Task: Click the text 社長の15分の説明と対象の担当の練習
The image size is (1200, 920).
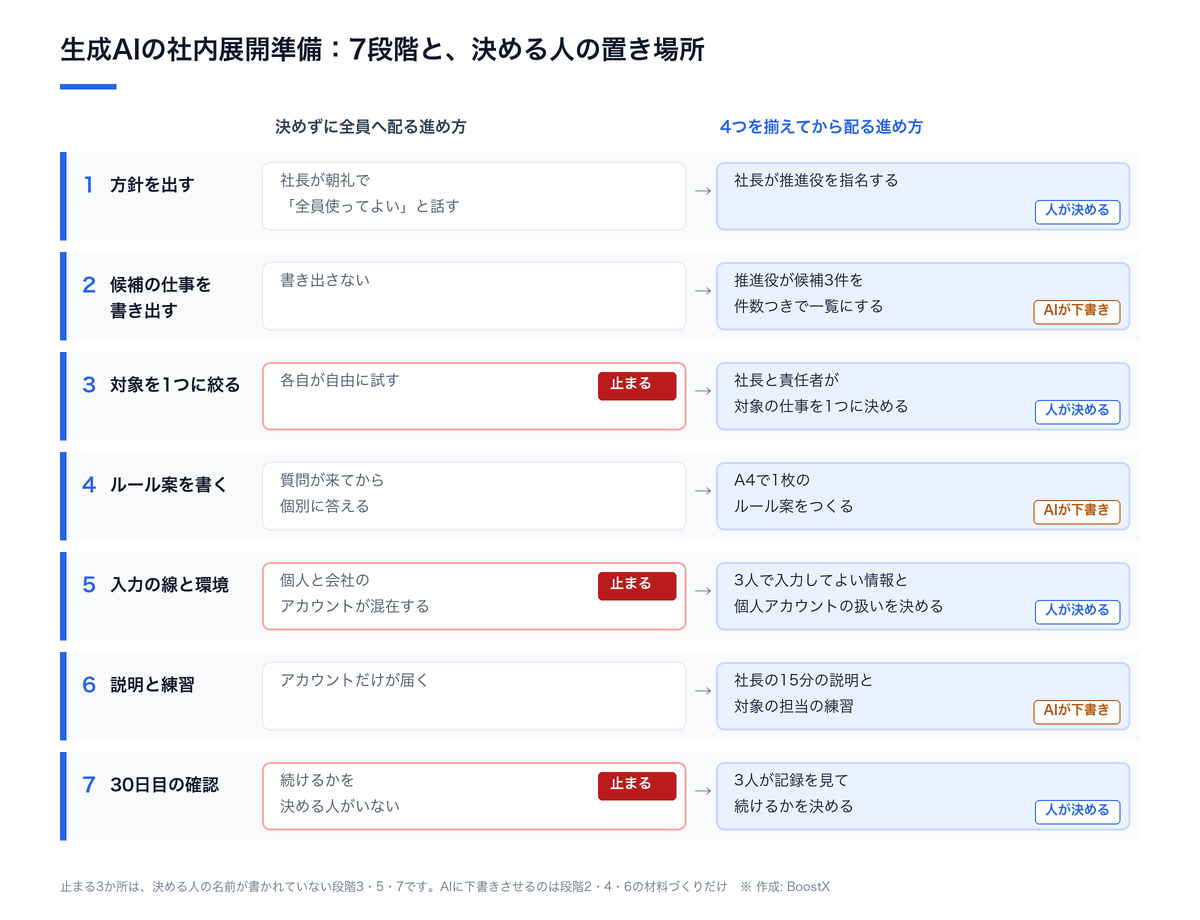Action: click(804, 693)
